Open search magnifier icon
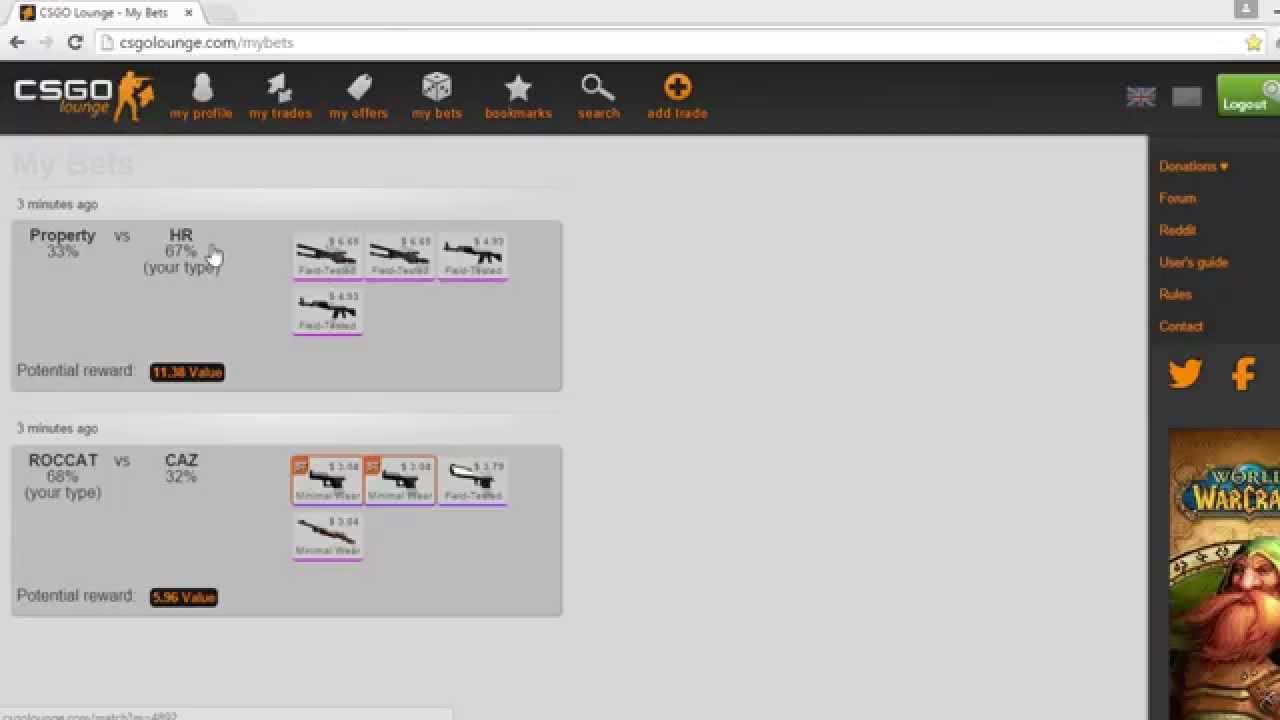Viewport: 1280px width, 720px height. click(598, 88)
